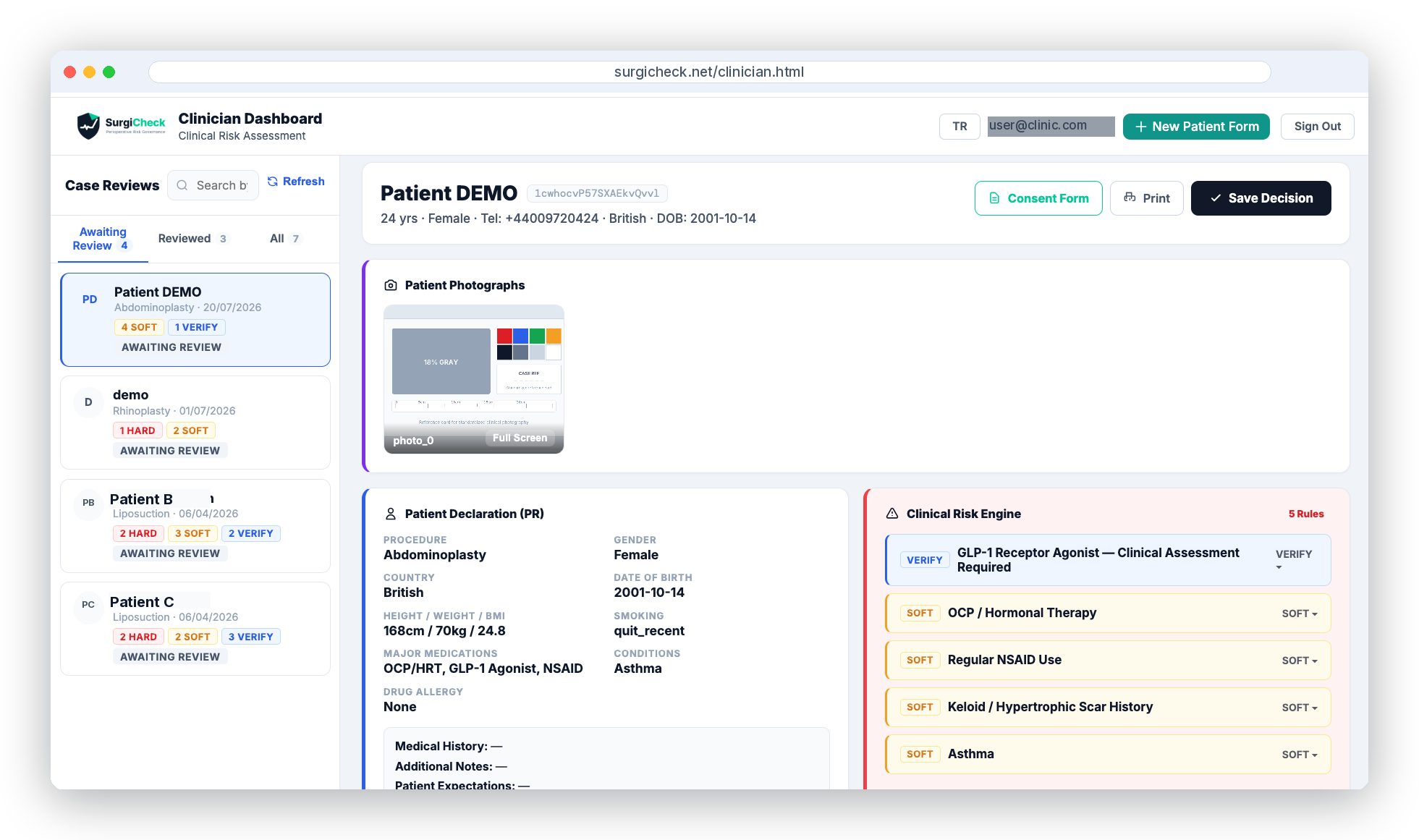Click the 1 HARD badge on demo case

click(x=137, y=430)
